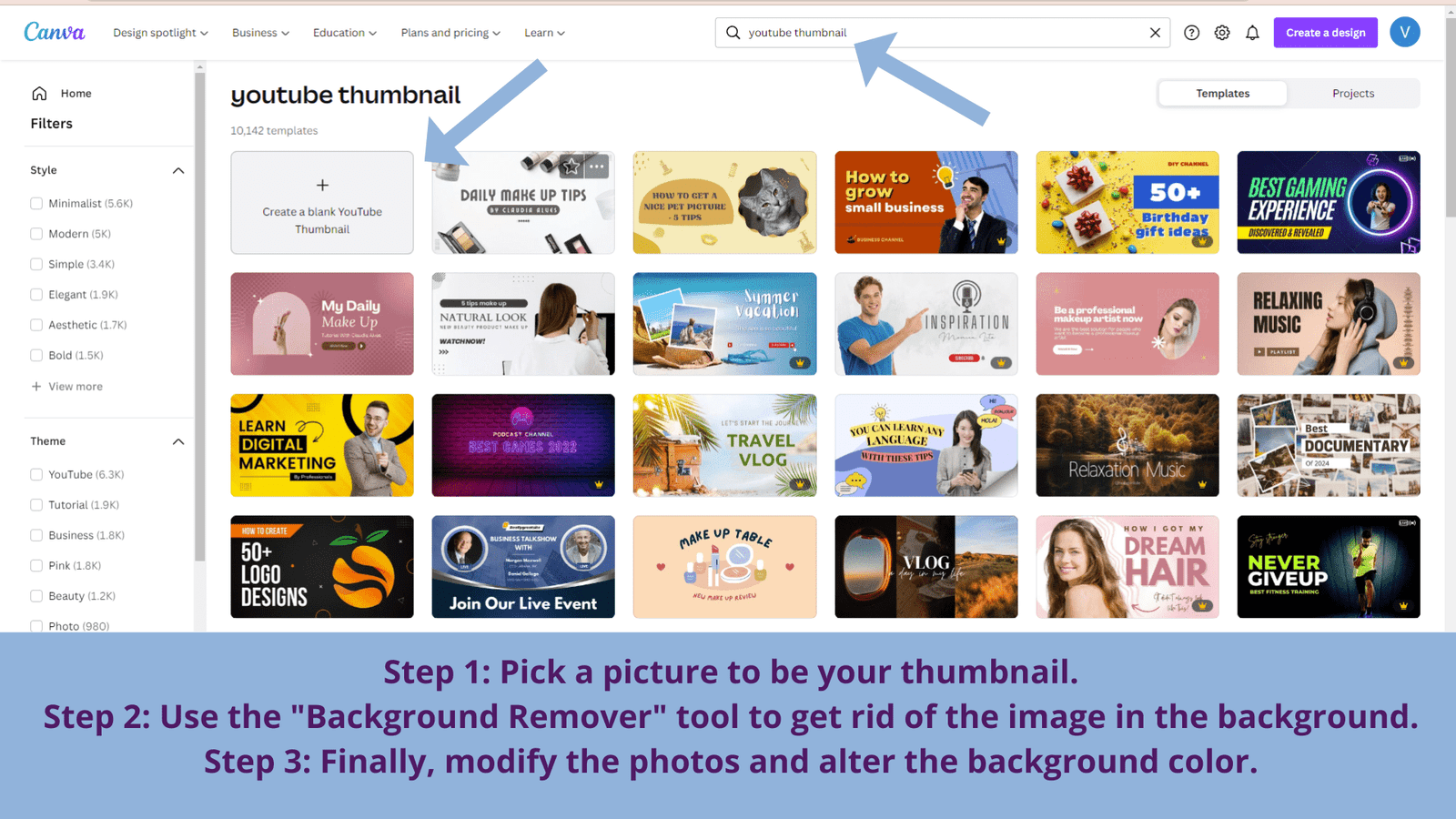Open the notifications bell icon
The width and height of the screenshot is (1456, 819).
click(x=1252, y=33)
